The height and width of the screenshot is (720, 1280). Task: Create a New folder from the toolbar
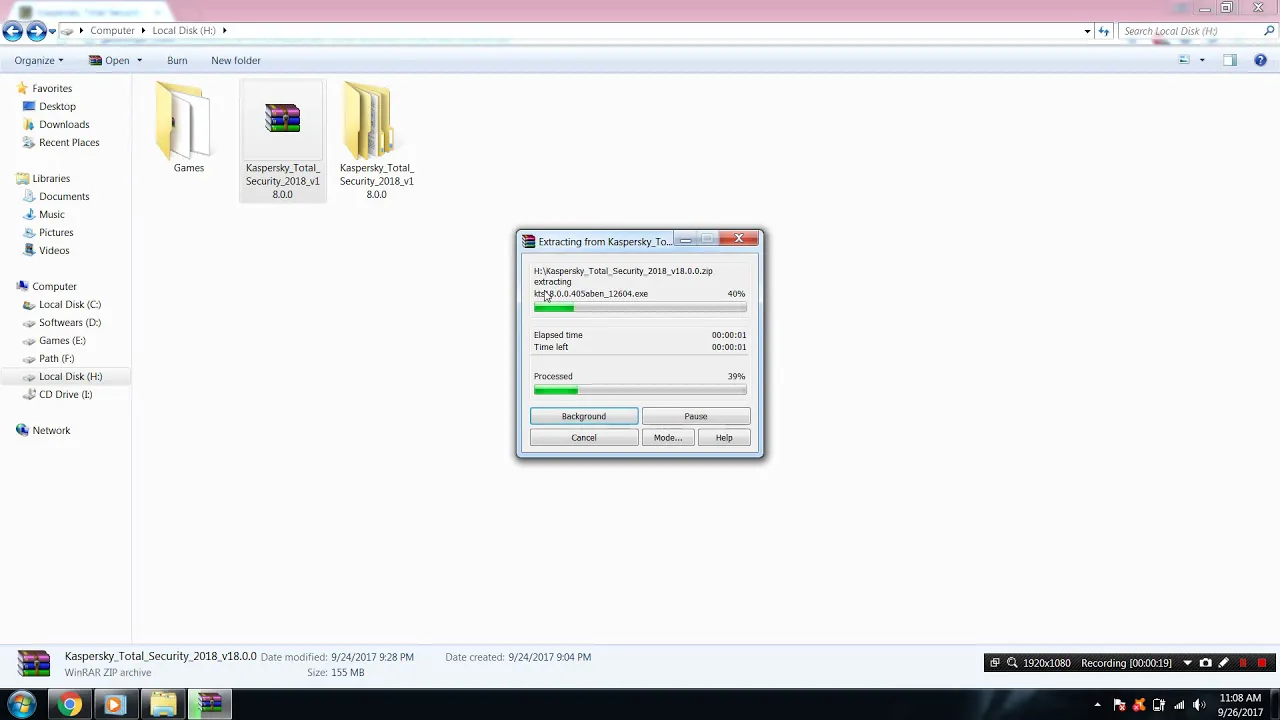coord(236,61)
